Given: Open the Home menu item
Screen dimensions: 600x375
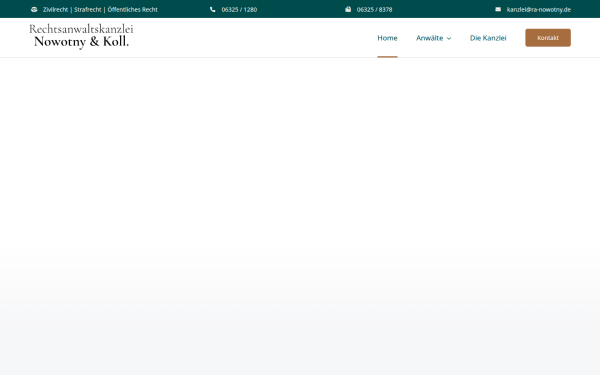Looking at the screenshot, I should [x=387, y=38].
